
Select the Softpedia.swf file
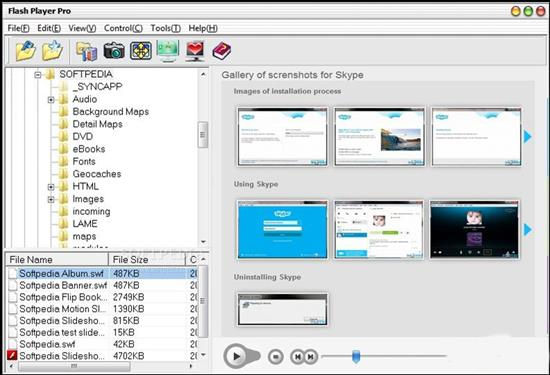tap(47, 344)
